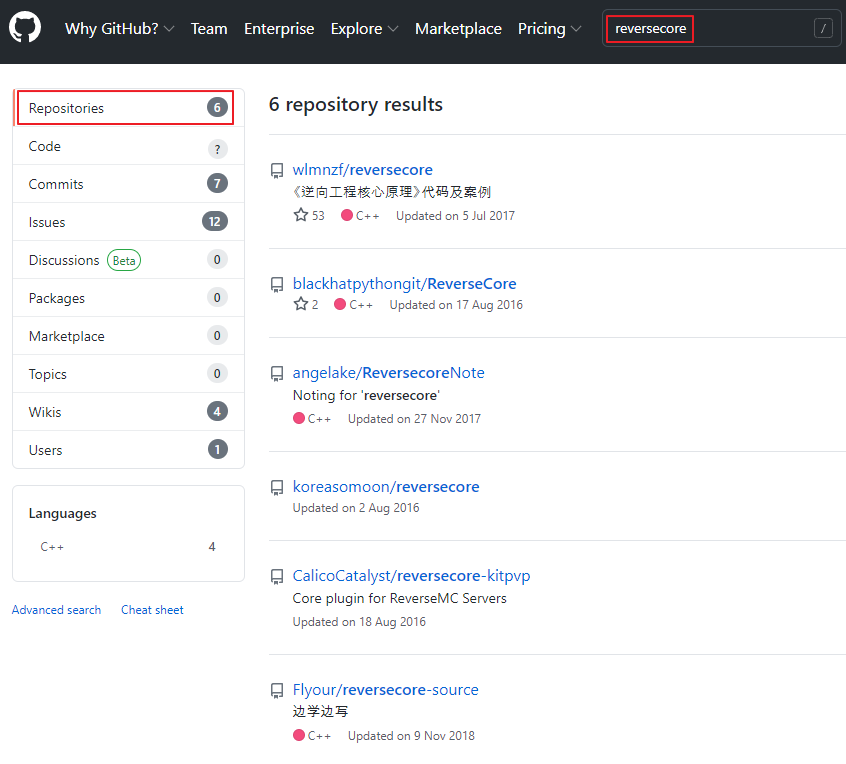Click 'Updated on 2 Aug 2016' text
The width and height of the screenshot is (846, 764).
point(356,508)
